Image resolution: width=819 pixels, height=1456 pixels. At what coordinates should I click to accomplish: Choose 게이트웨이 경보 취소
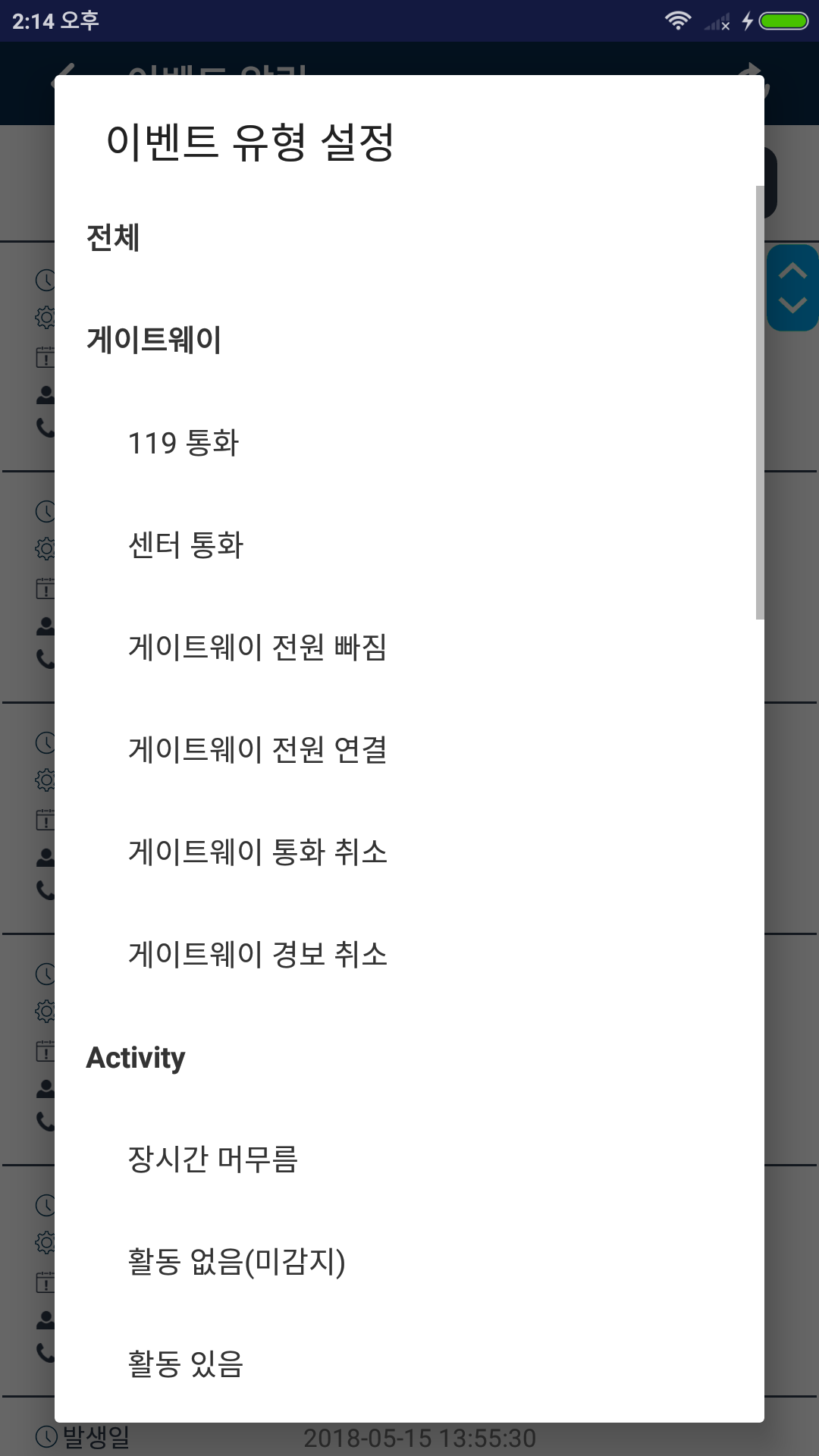(258, 954)
